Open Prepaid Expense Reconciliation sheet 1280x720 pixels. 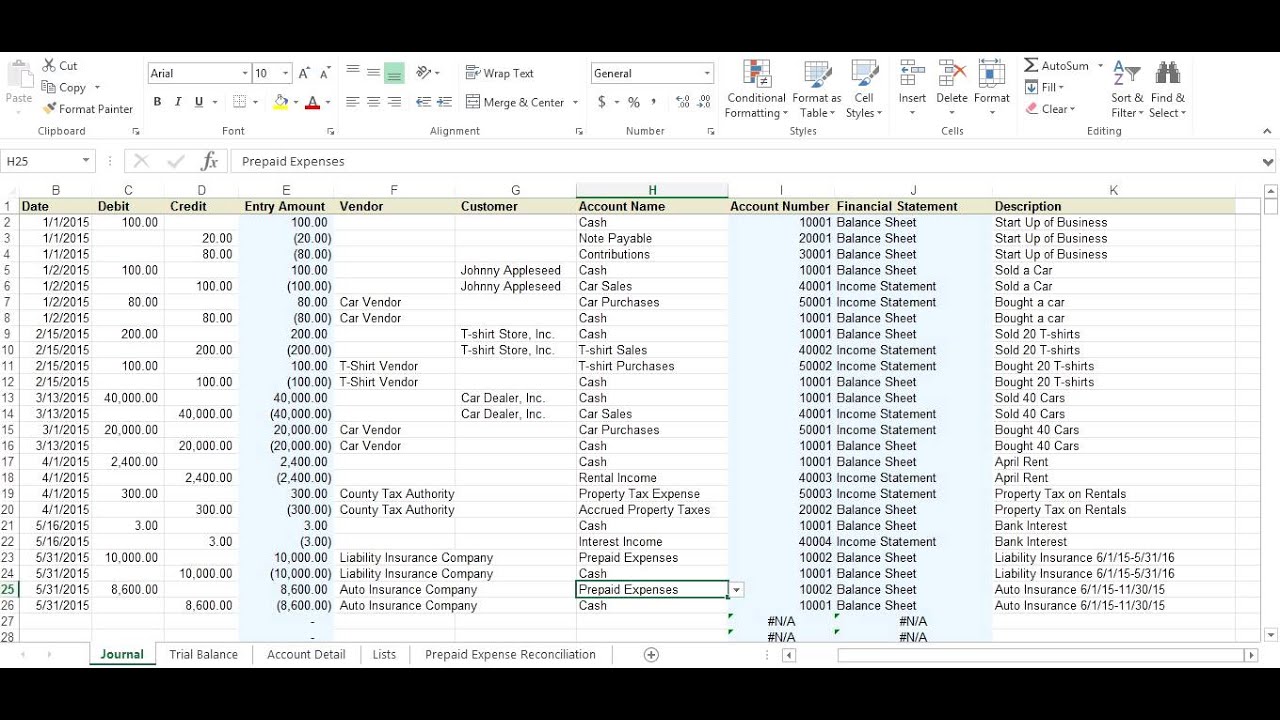pos(510,654)
